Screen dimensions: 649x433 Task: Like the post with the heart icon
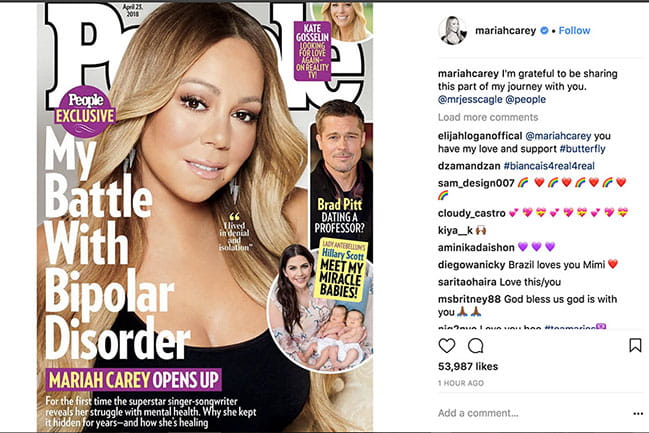447,346
